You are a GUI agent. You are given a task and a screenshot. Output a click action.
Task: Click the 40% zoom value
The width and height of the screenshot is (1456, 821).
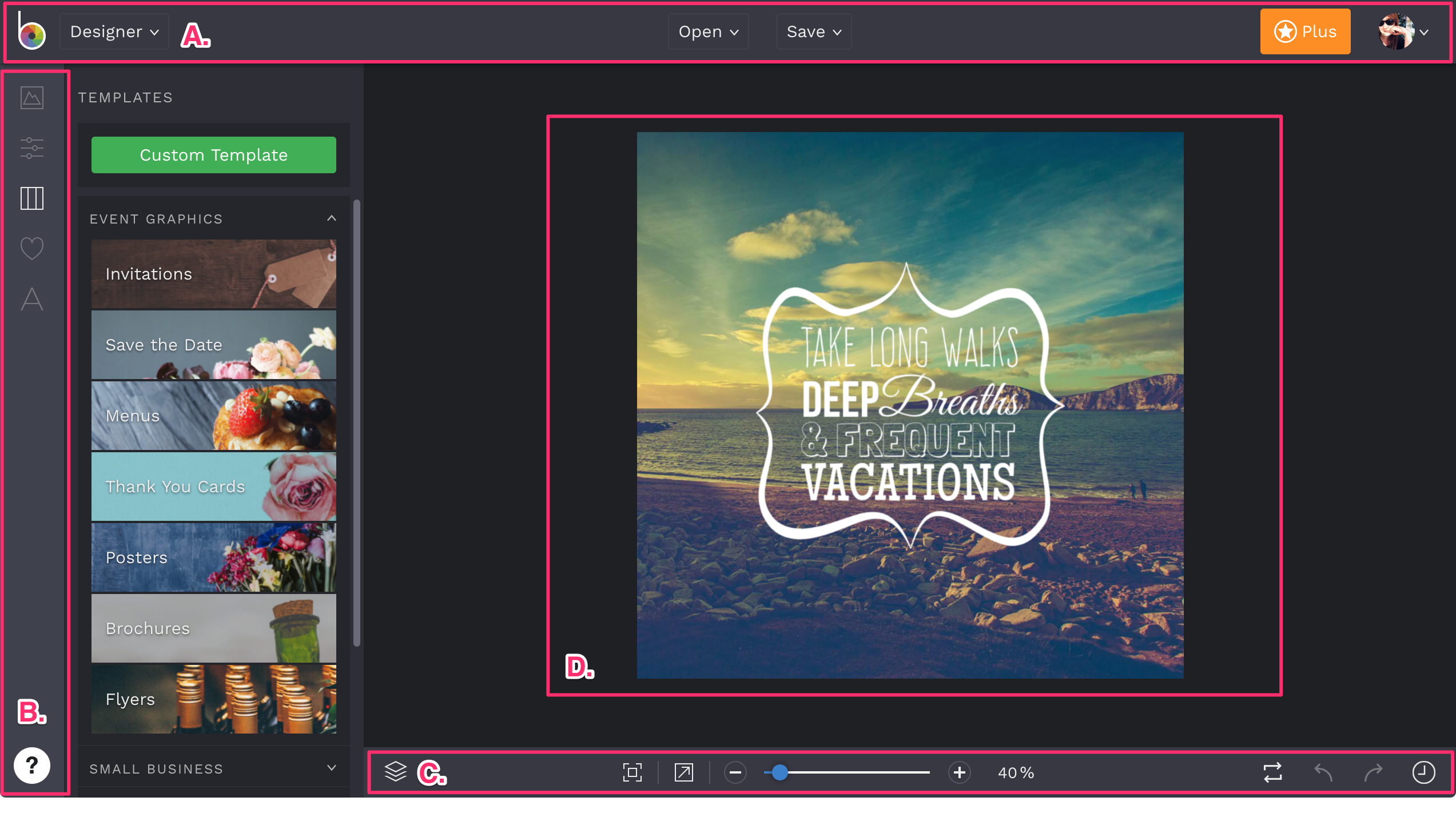coord(1016,773)
